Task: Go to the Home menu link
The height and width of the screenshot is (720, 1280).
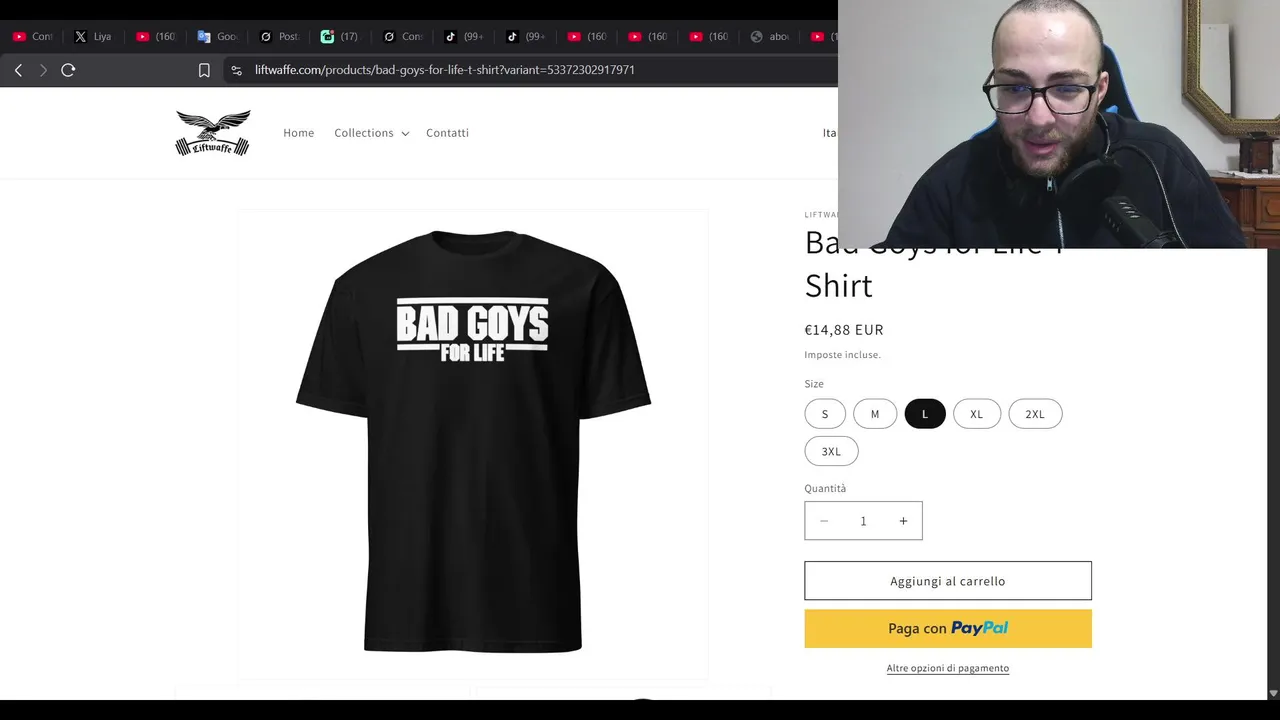Action: point(298,133)
